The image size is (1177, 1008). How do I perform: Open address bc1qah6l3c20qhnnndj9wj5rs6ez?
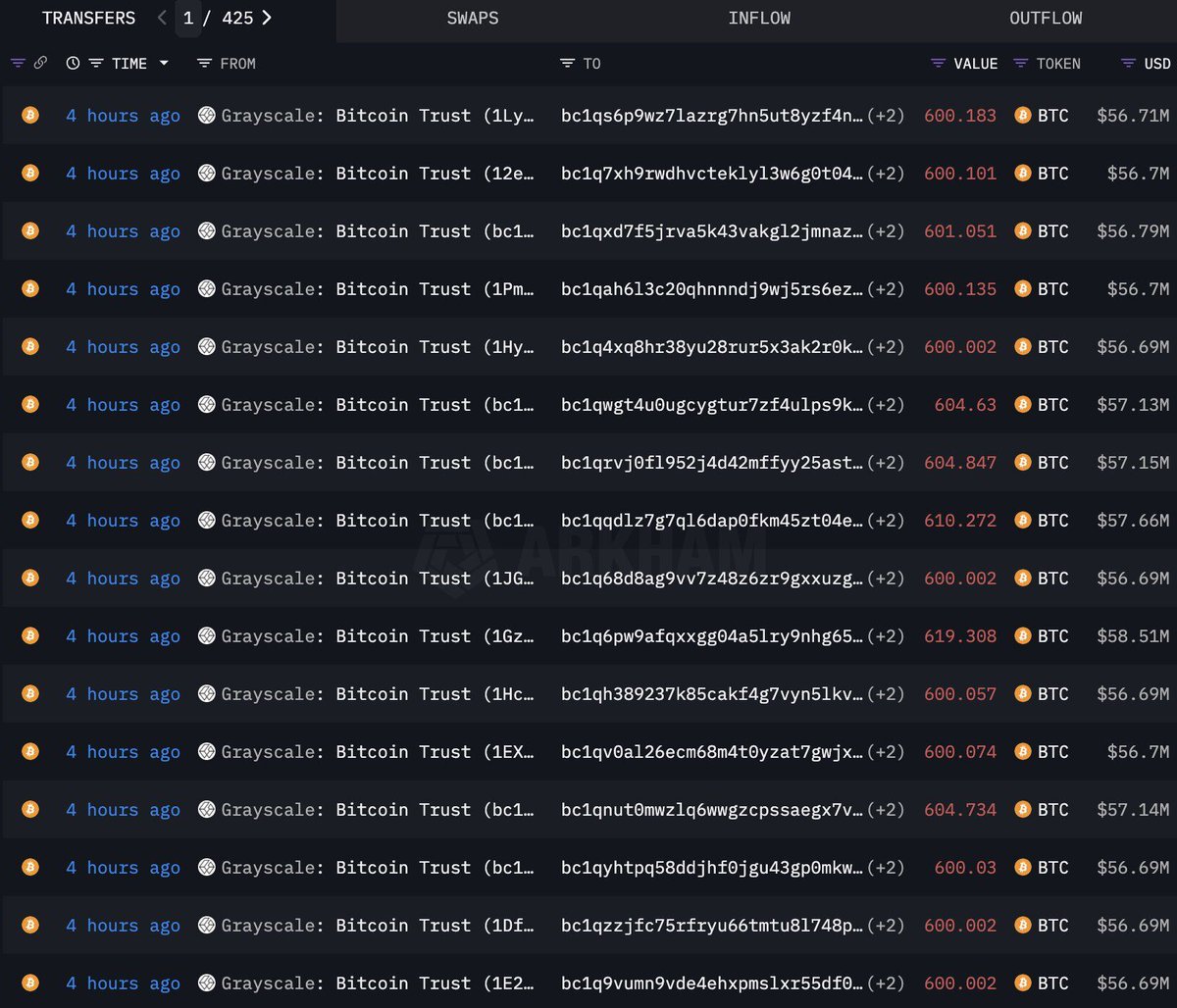point(713,289)
